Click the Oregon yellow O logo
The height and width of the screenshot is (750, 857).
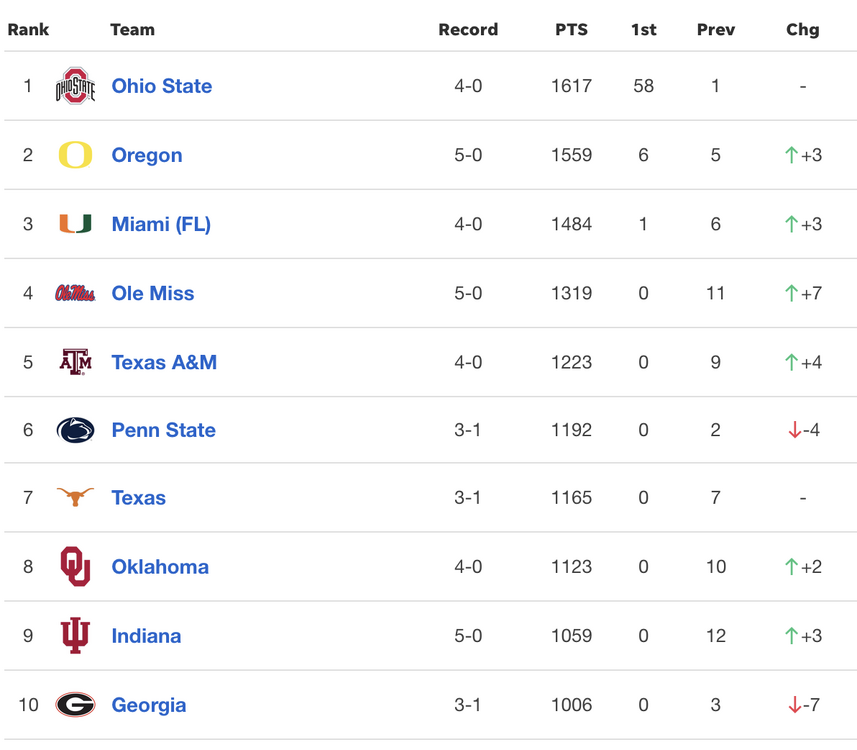point(75,155)
